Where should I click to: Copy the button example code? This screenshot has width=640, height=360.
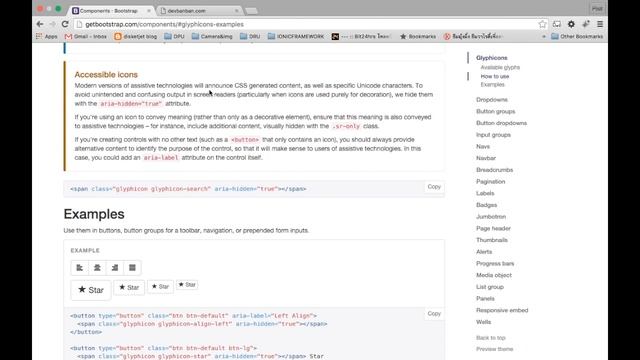tap(434, 313)
